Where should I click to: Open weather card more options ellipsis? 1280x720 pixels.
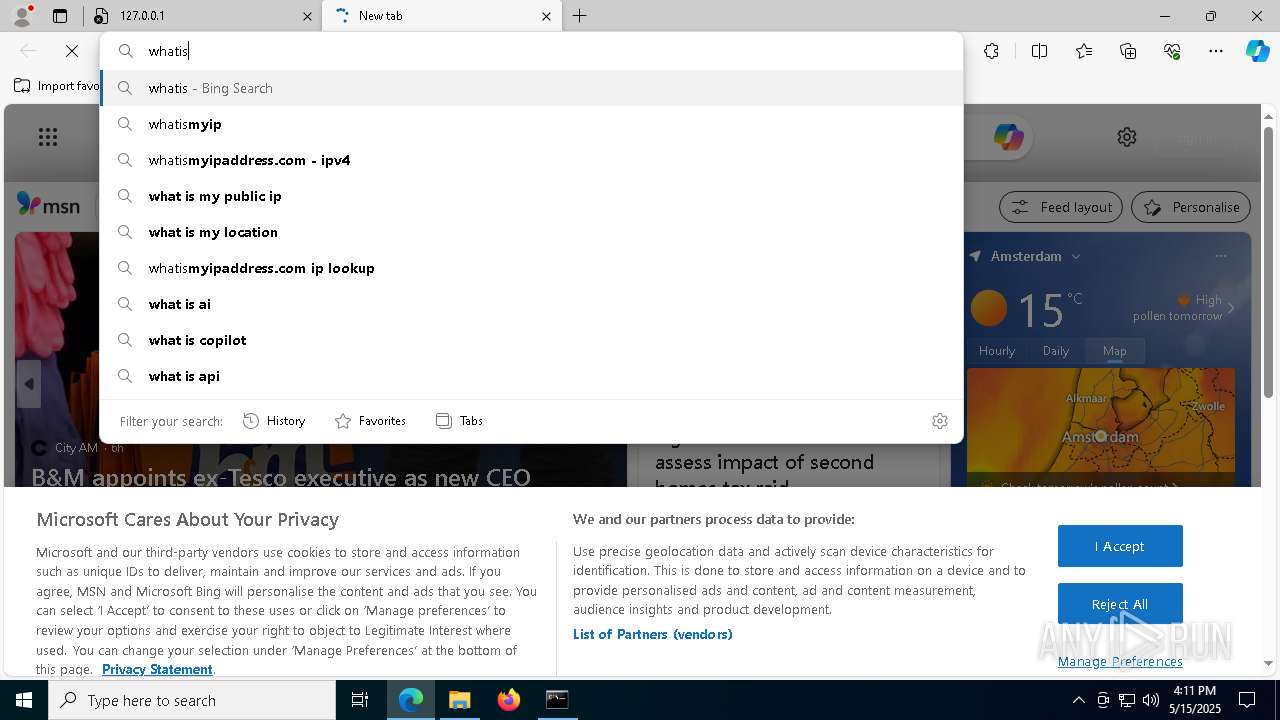[1221, 256]
